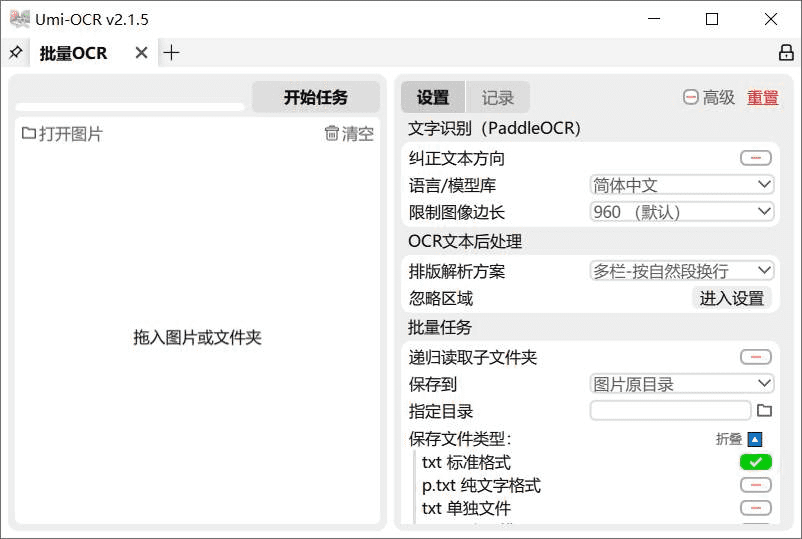The height and width of the screenshot is (539, 802).
Task: Minimize the Umi-OCR window
Action: (x=654, y=19)
